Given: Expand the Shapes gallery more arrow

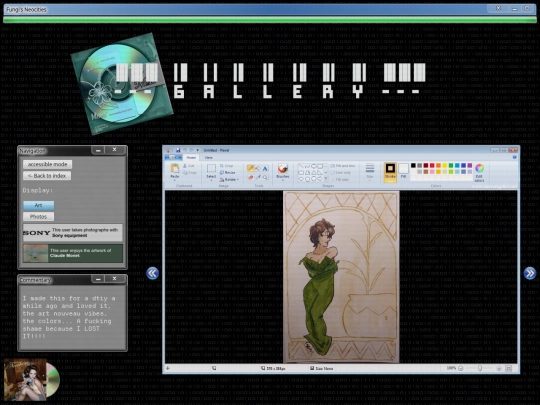Looking at the screenshot, I should click(326, 179).
